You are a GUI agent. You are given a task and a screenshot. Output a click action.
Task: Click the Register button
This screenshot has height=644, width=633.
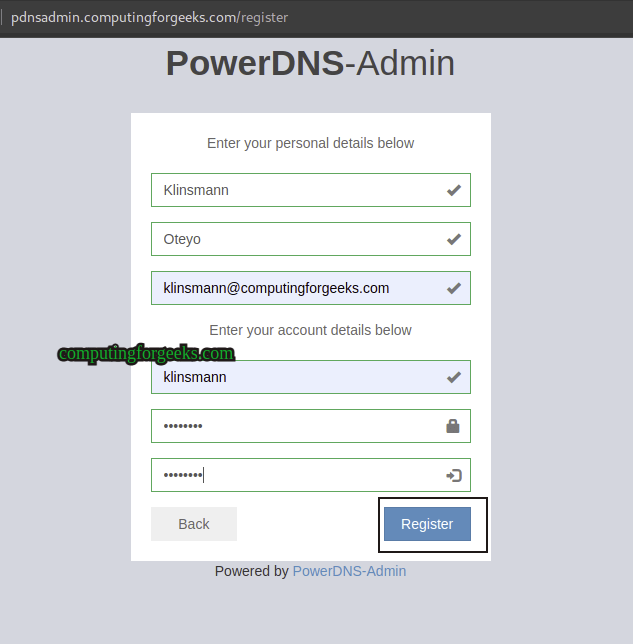(x=427, y=524)
